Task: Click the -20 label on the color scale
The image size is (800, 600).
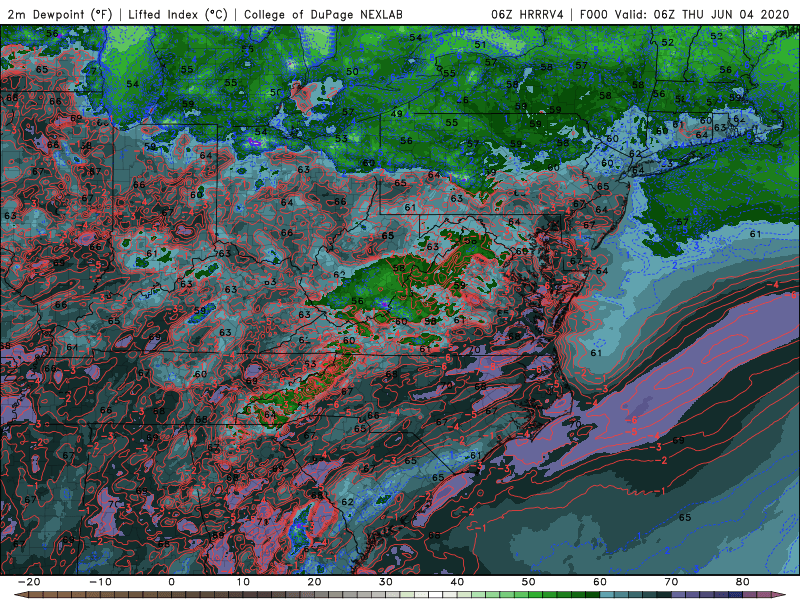Action: pos(29,582)
